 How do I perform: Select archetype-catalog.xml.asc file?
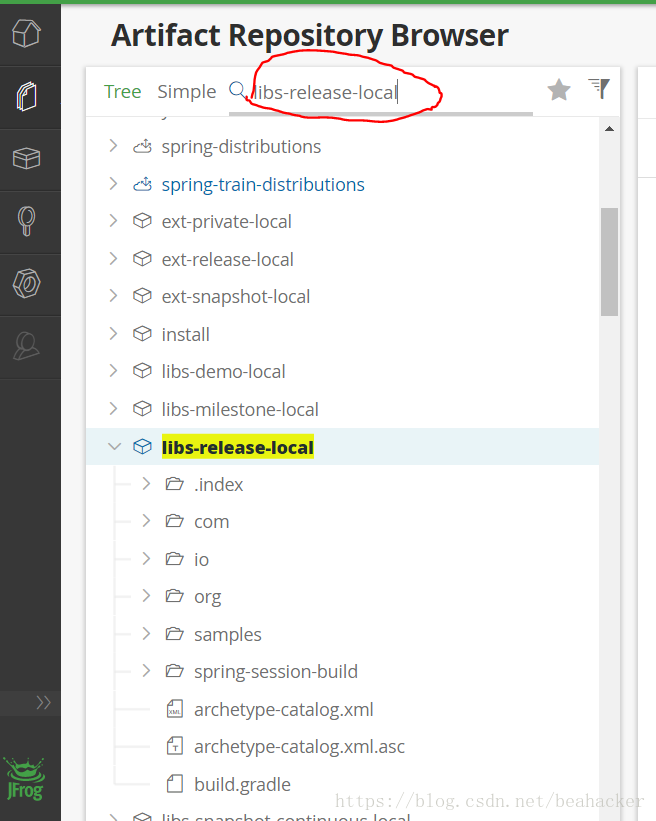click(x=299, y=747)
